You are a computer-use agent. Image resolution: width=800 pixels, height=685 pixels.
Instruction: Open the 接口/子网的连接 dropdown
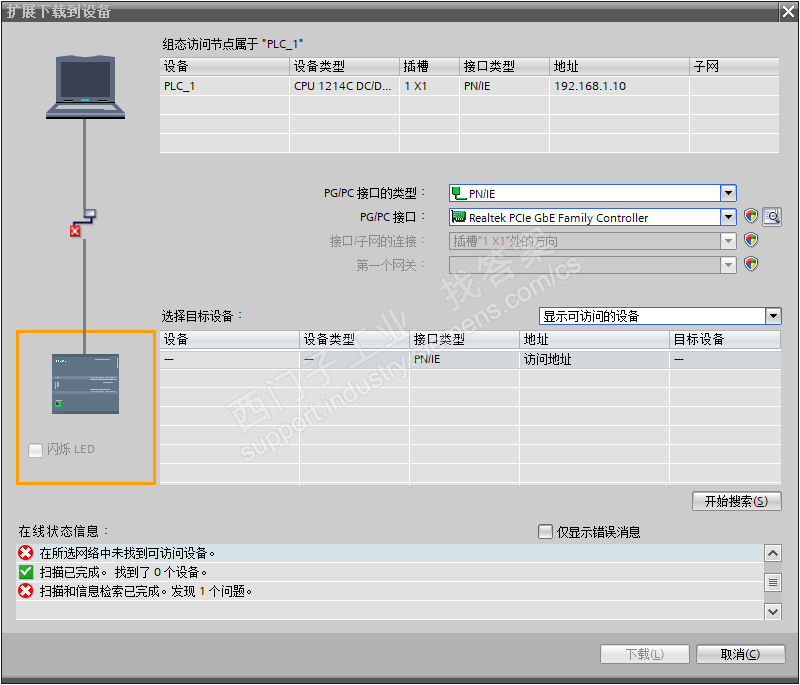pos(729,241)
